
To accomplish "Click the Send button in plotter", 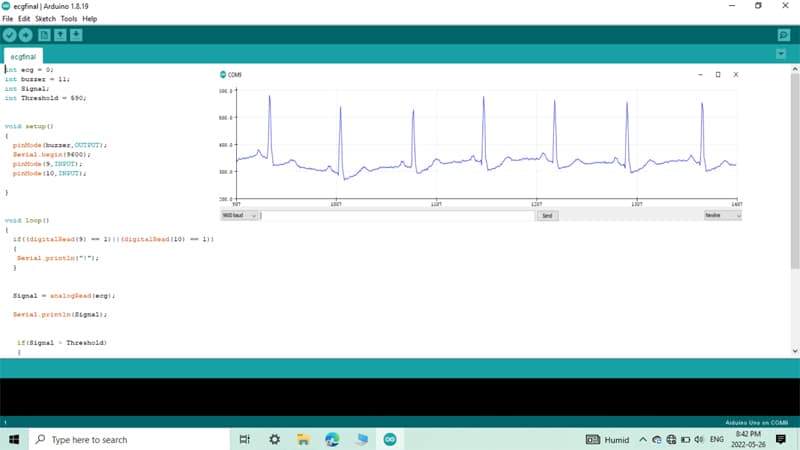I will [547, 215].
